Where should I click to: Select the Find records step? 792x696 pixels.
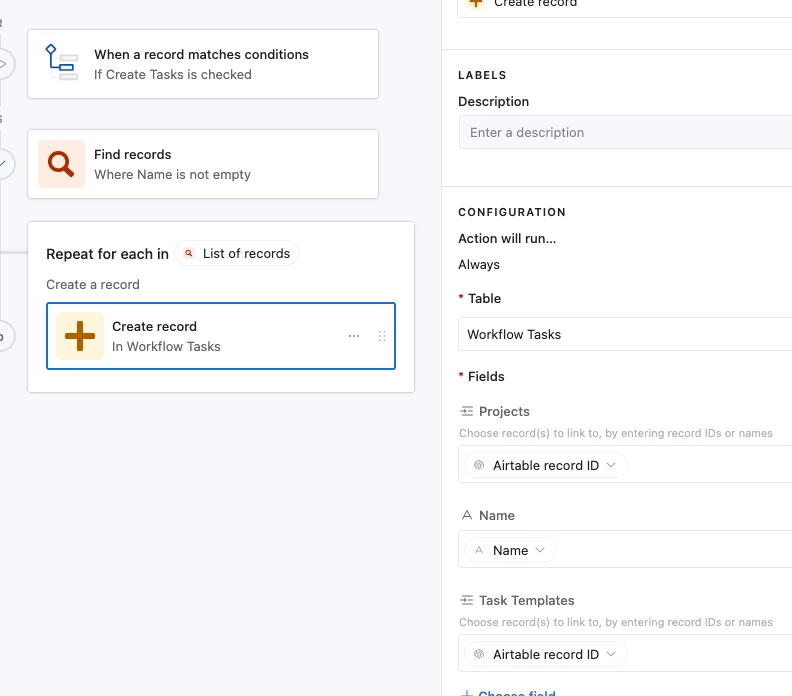click(230, 164)
